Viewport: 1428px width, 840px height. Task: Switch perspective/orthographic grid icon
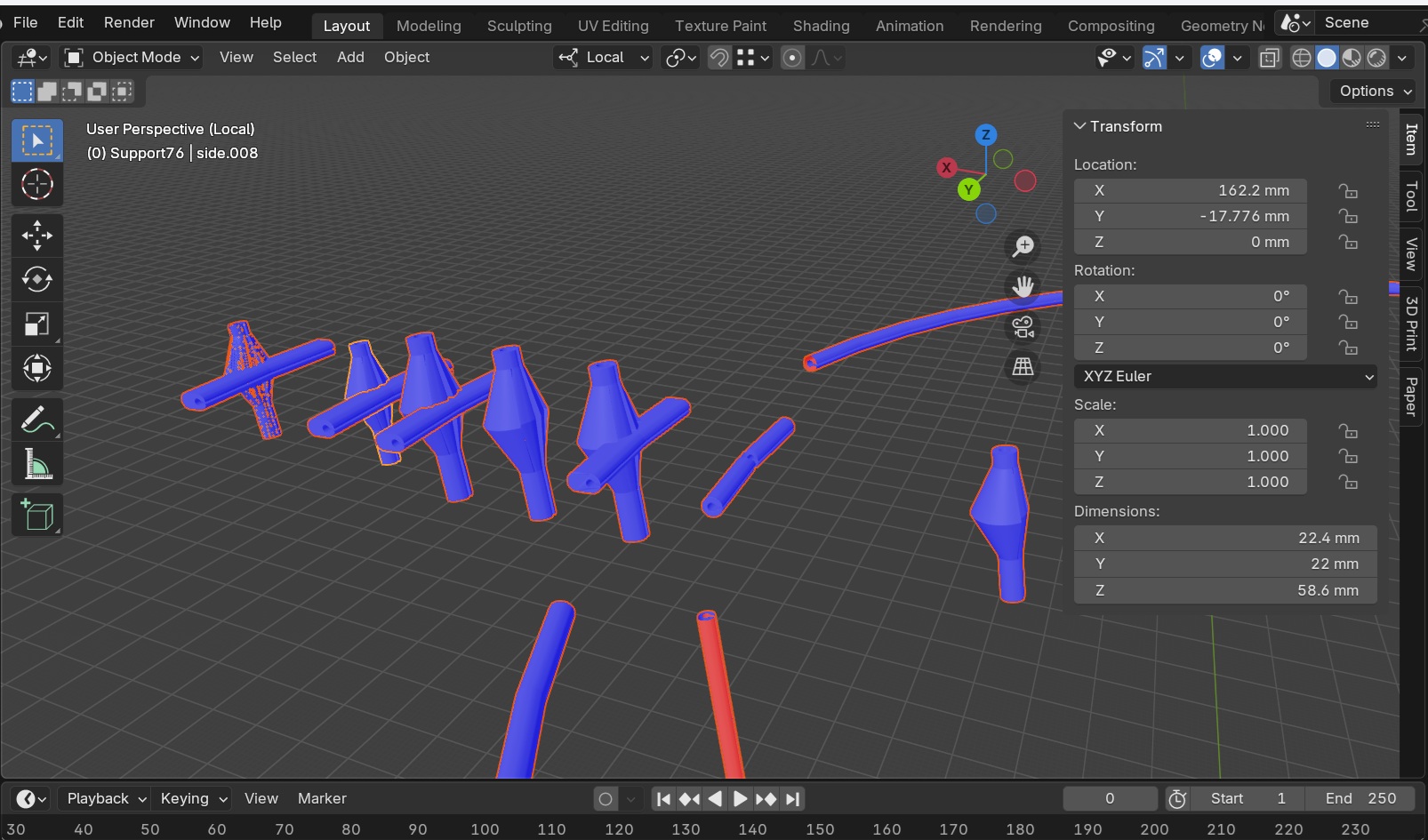pyautogui.click(x=1023, y=366)
